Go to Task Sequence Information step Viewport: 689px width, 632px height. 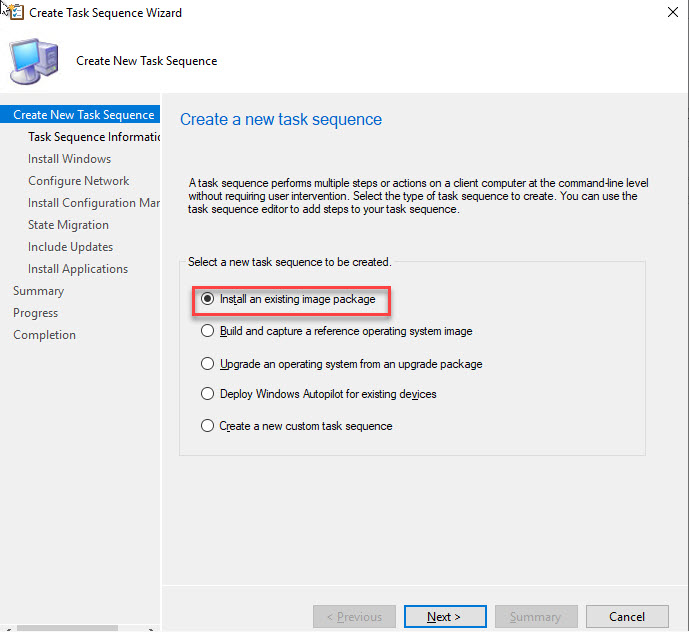(x=94, y=137)
